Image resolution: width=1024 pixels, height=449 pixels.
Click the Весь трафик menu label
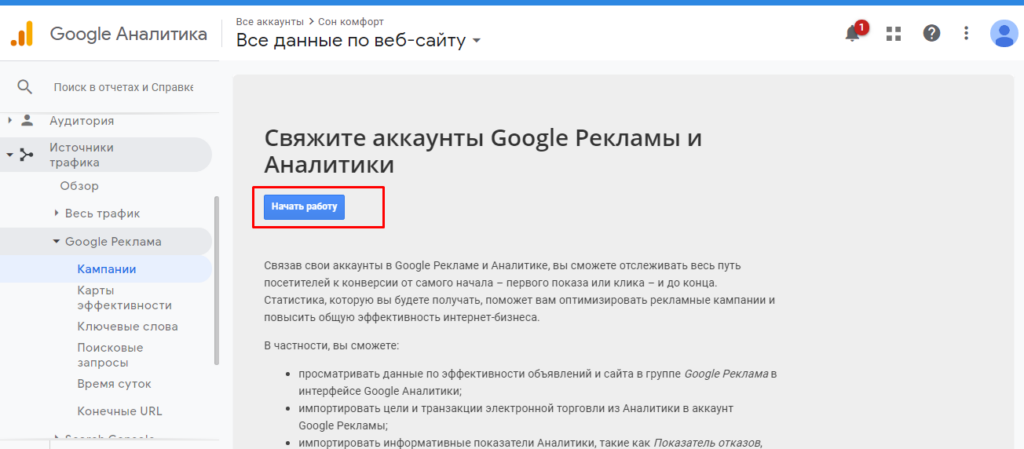(x=103, y=213)
